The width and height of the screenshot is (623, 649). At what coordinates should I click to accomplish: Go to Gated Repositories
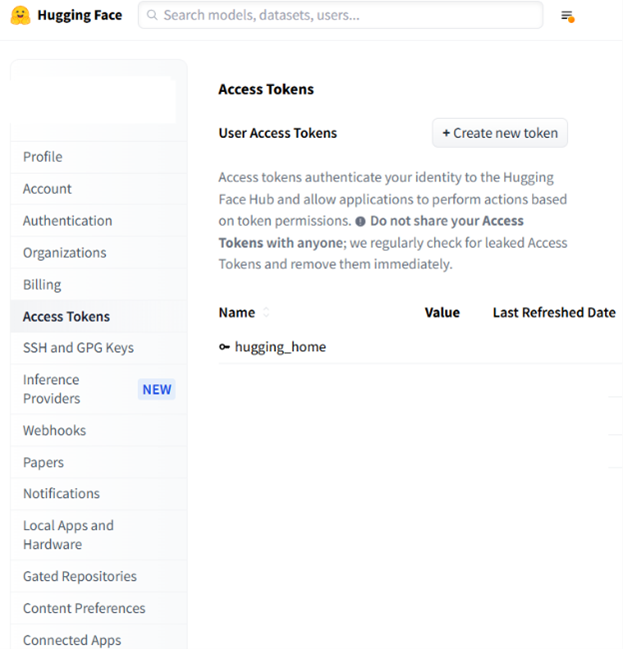[x=99, y=576]
